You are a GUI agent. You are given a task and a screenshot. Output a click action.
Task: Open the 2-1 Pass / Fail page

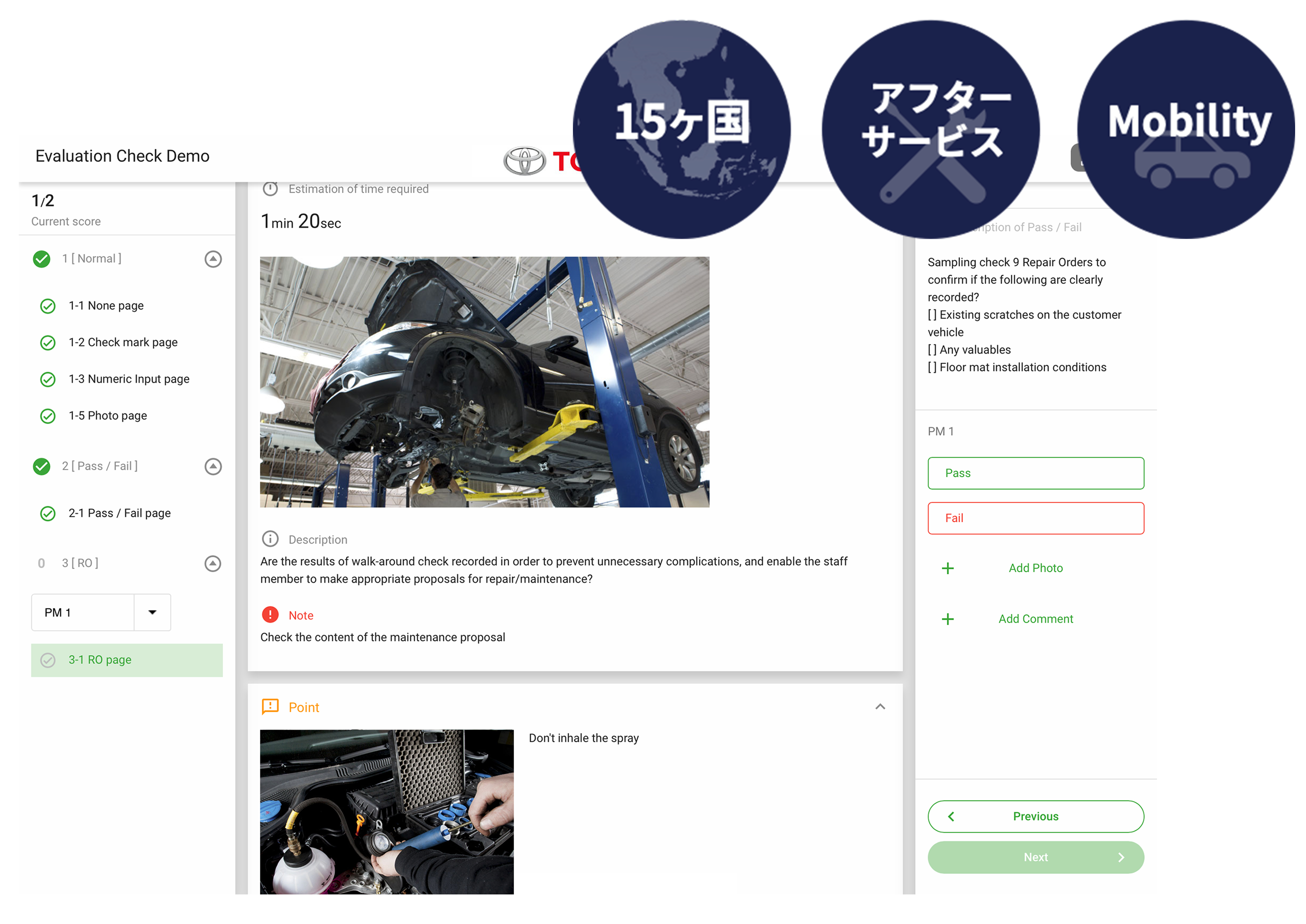pos(119,513)
